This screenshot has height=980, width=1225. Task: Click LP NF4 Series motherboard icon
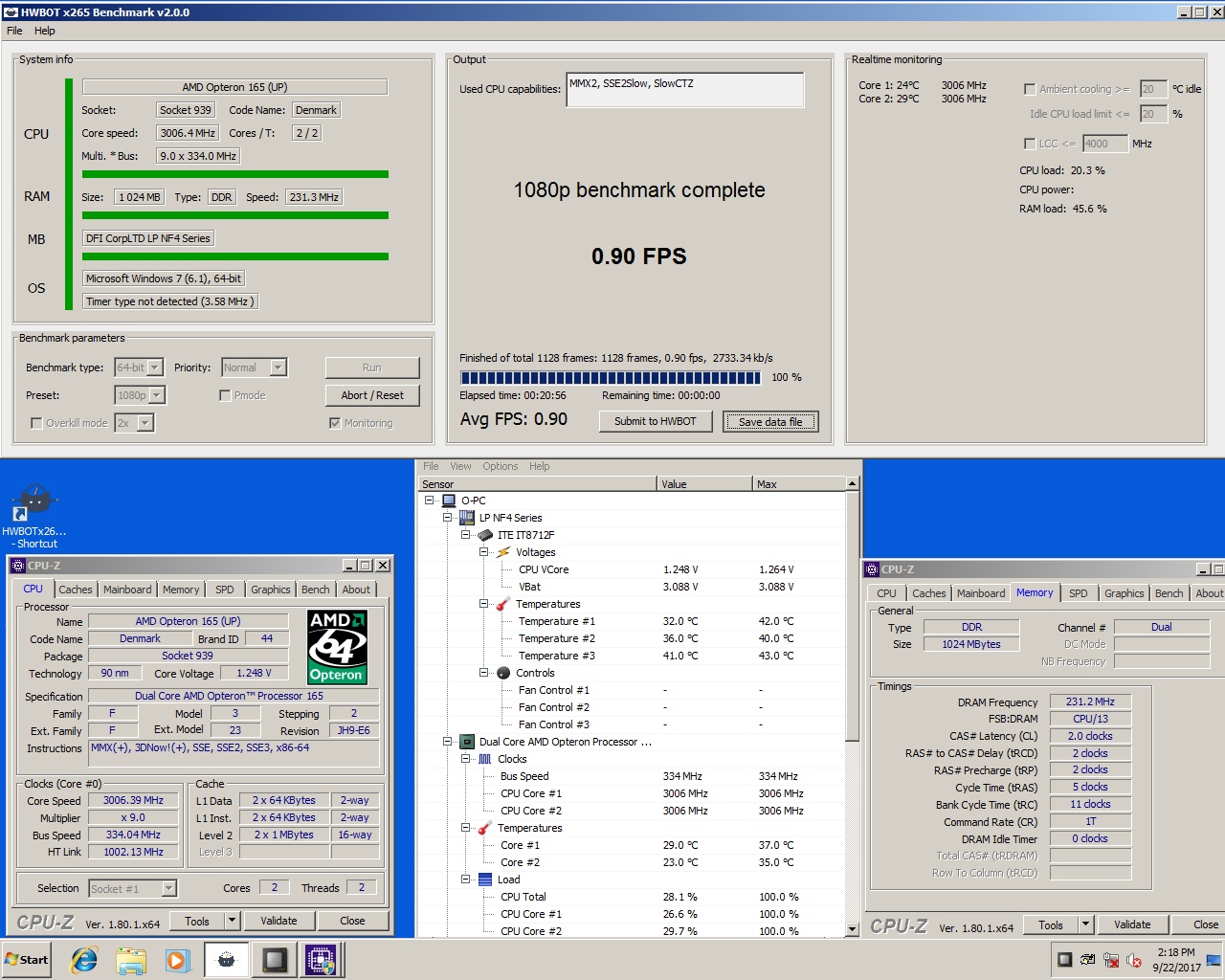click(x=467, y=518)
